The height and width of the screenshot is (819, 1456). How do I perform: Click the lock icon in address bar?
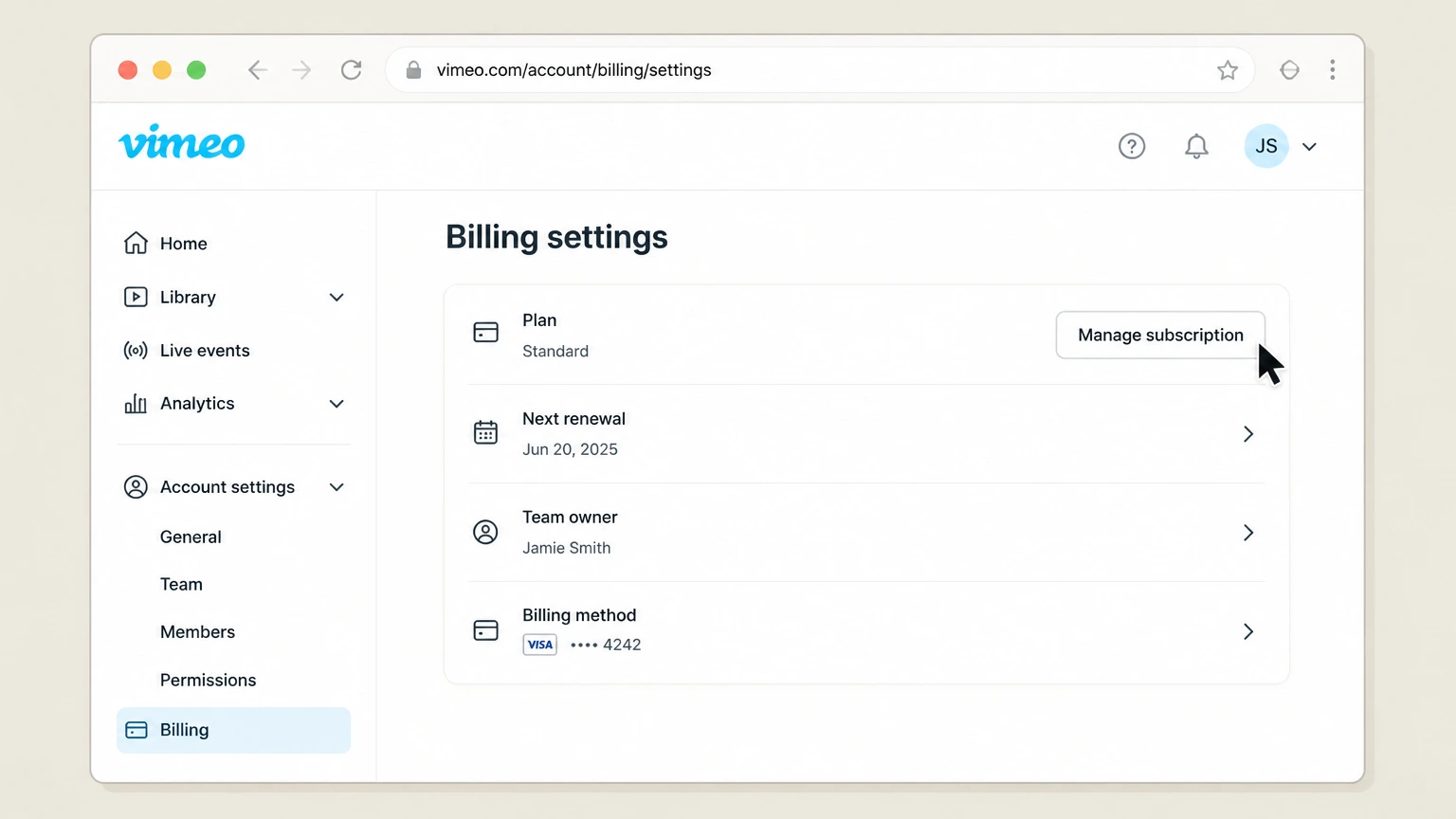413,70
